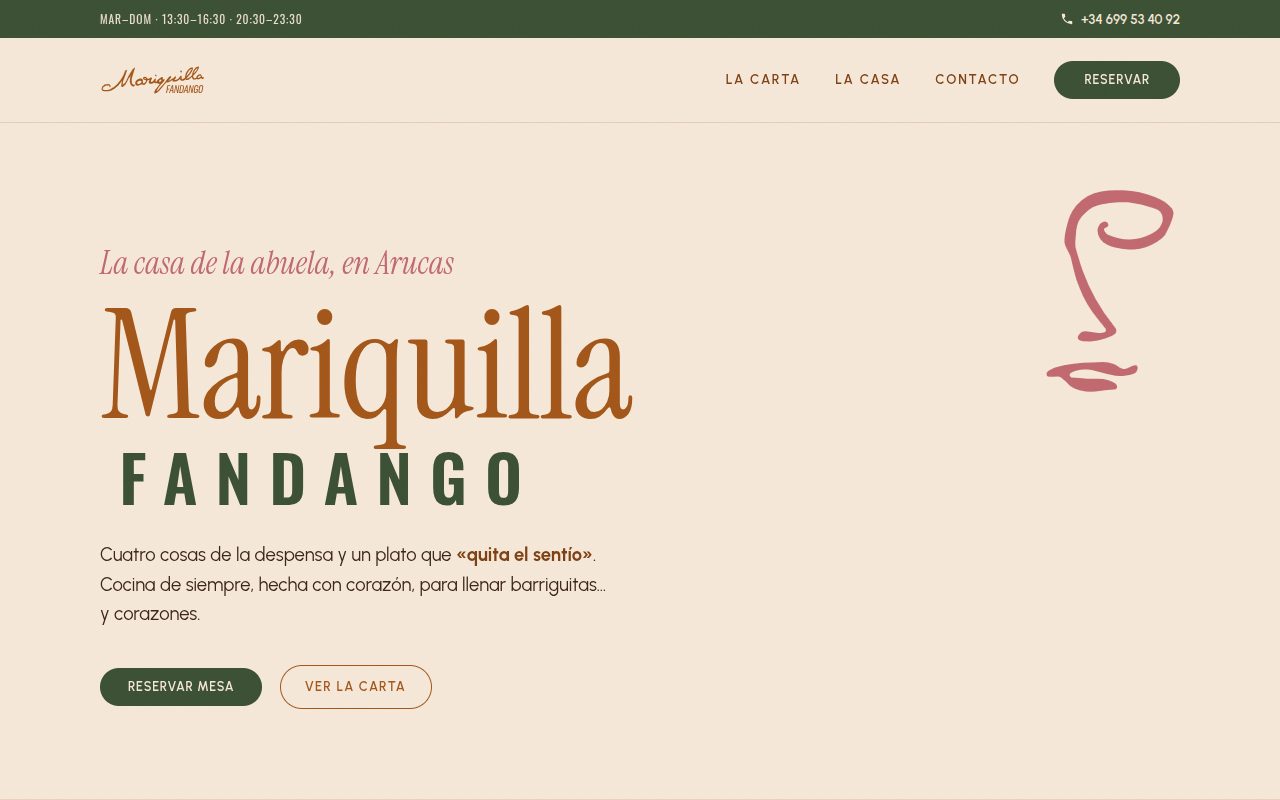Open Ver La Carta button
The height and width of the screenshot is (800, 1280).
click(x=356, y=687)
